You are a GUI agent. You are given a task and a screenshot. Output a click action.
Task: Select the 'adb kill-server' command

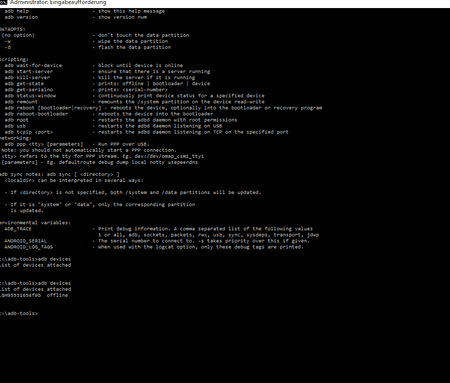pos(27,77)
